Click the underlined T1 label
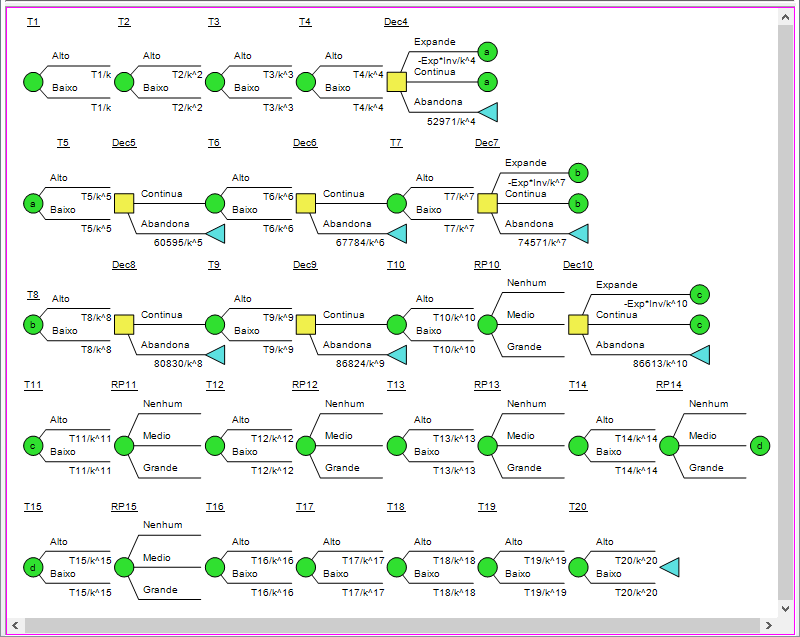Viewport: 800px width, 637px height. (x=33, y=20)
